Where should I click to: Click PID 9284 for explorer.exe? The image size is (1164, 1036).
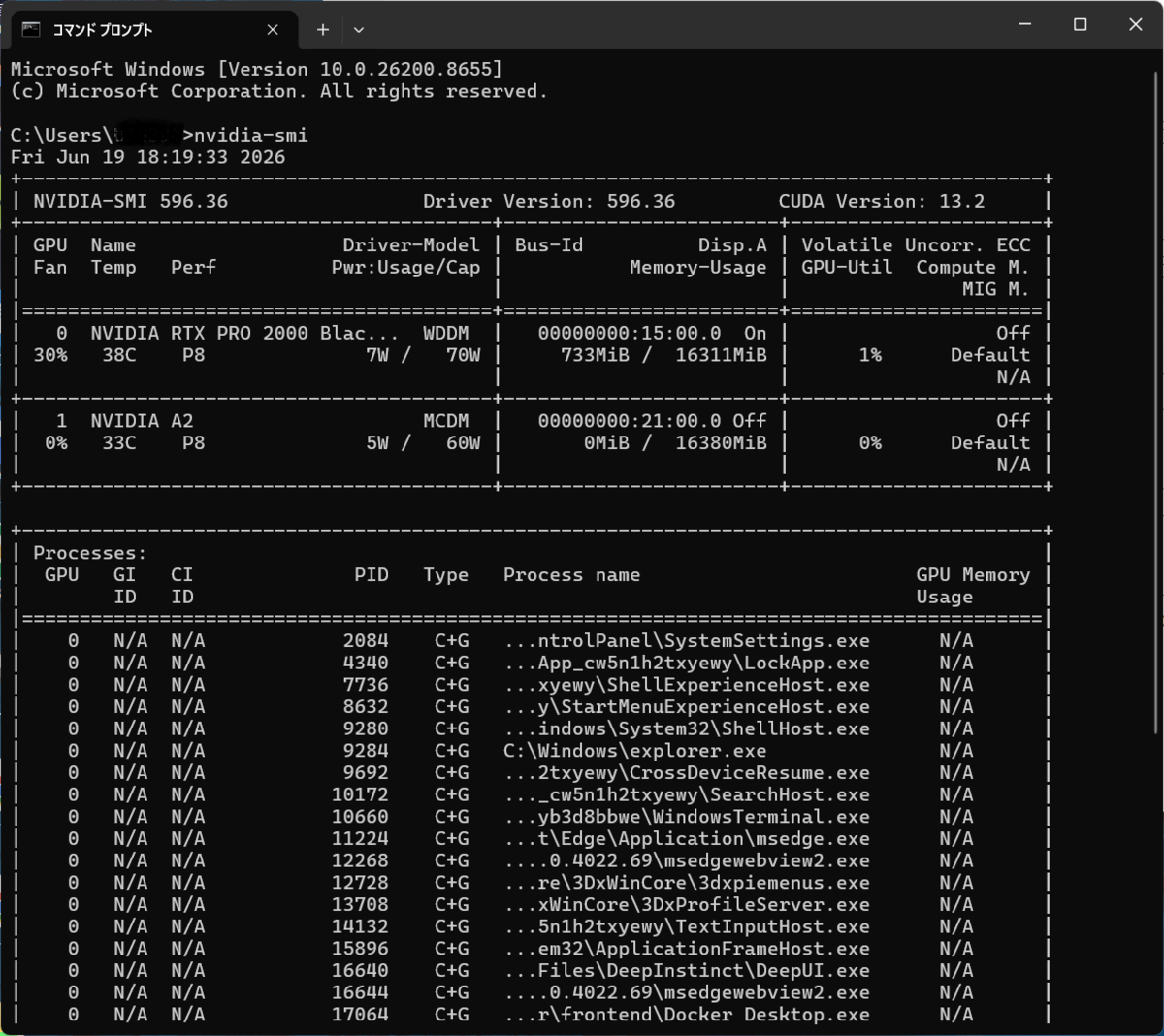pos(366,751)
